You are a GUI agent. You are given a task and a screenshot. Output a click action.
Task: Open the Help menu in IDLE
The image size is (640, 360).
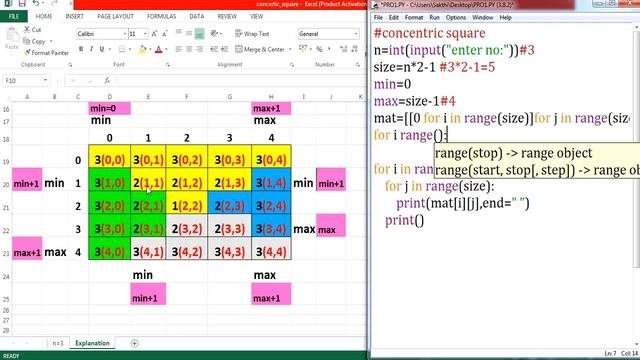click(x=505, y=18)
